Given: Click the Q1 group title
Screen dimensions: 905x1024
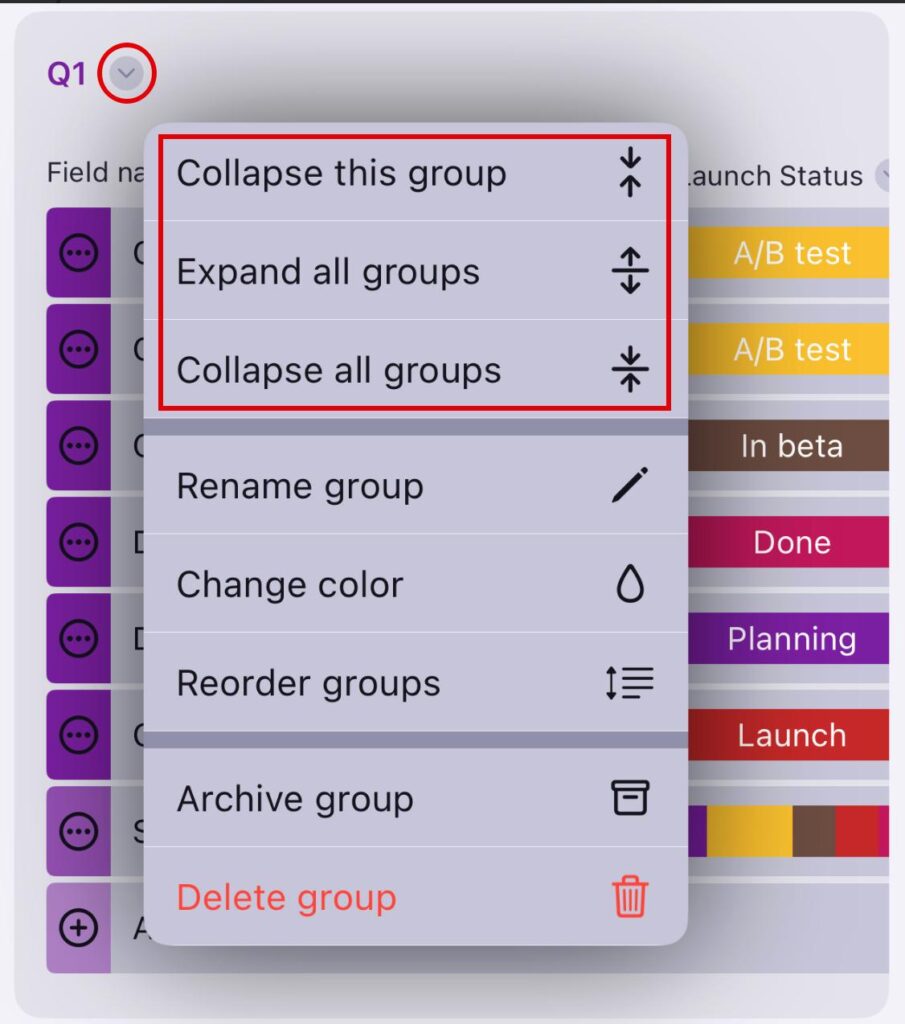Looking at the screenshot, I should pos(66,74).
